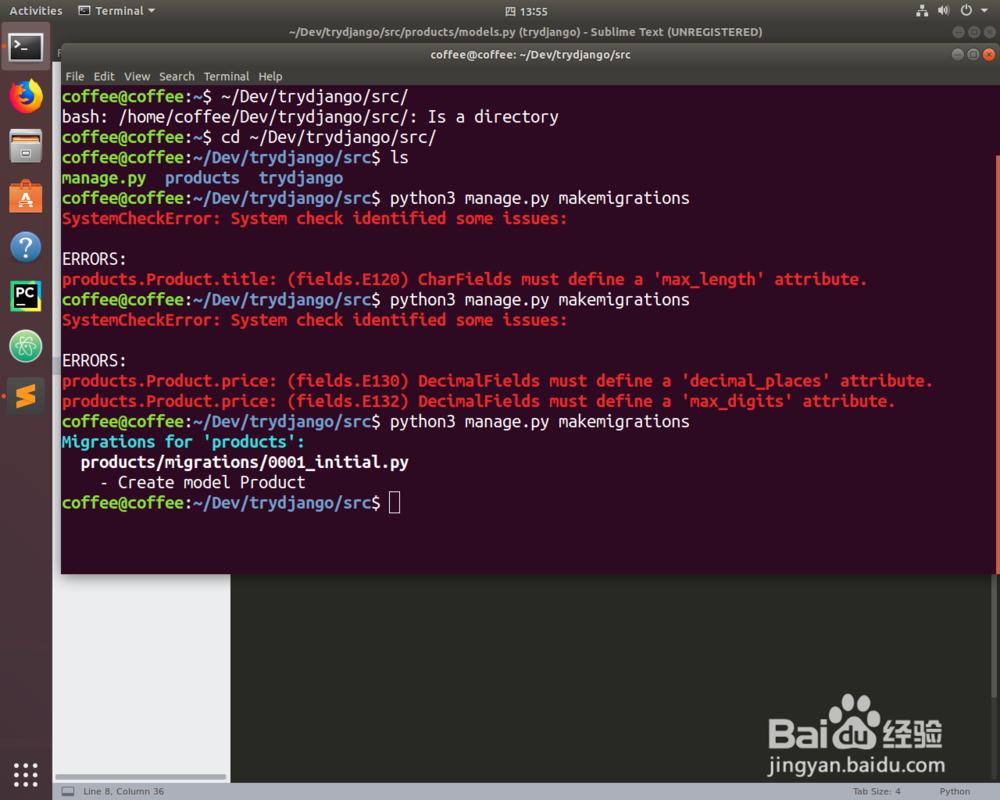Open the terminal Help menu
1000x800 pixels.
coord(270,77)
